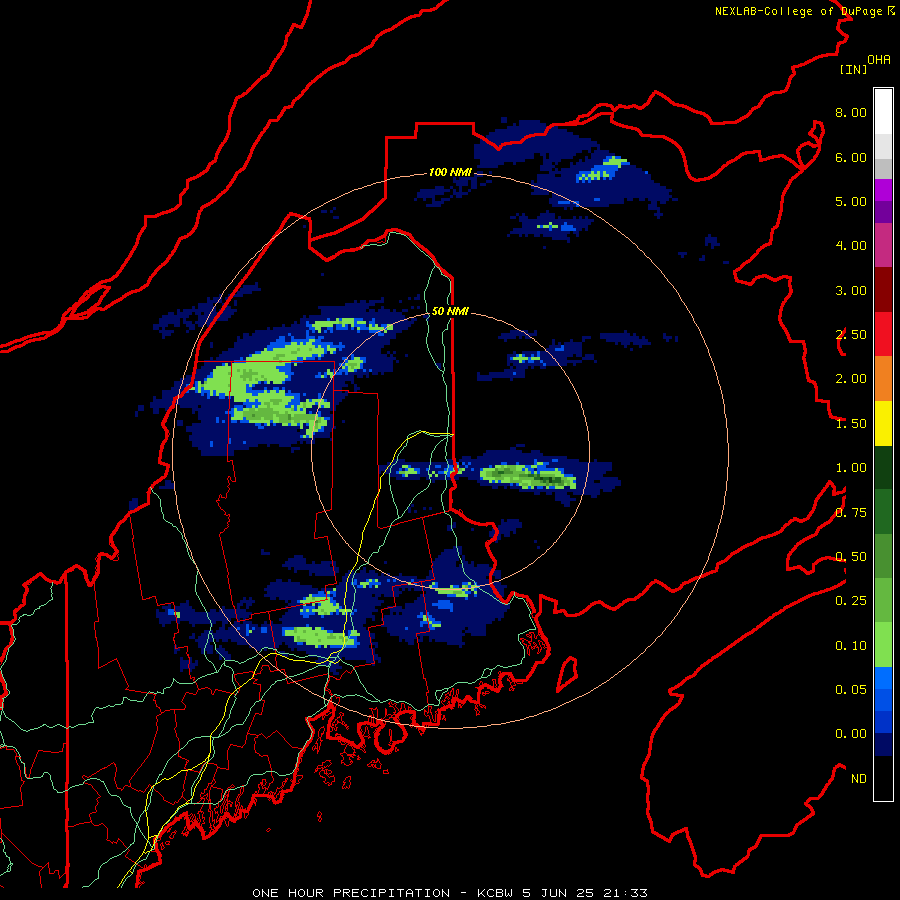This screenshot has height=900, width=900.
Task: Click the 6.00 legend value
Action: pos(851,157)
